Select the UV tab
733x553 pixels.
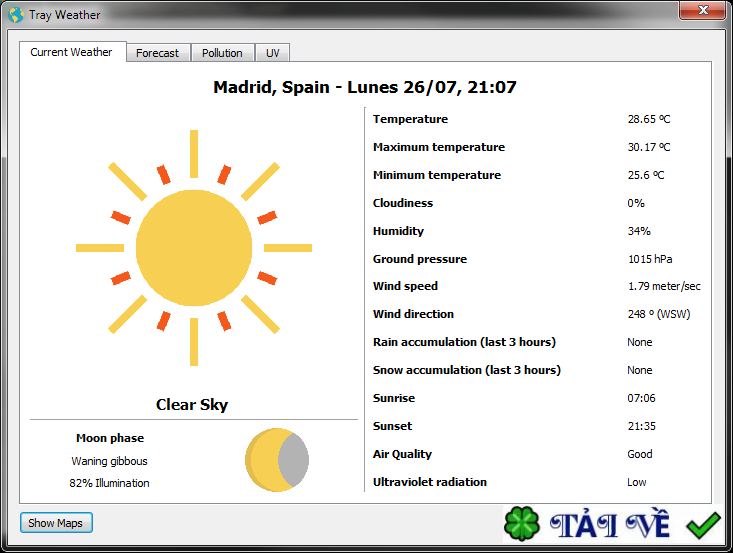coord(272,53)
